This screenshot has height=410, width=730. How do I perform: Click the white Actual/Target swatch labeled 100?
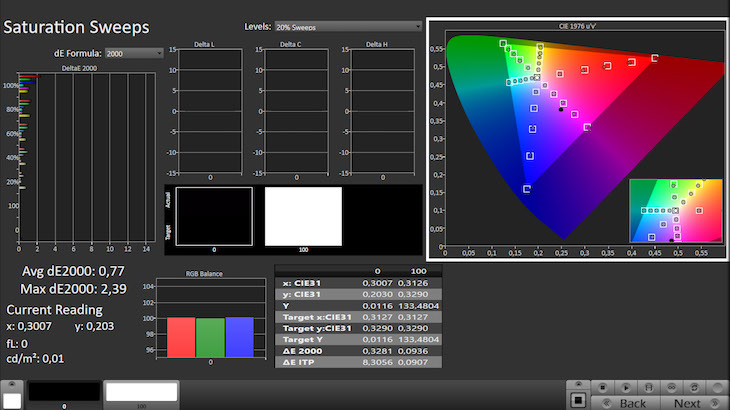(x=303, y=216)
